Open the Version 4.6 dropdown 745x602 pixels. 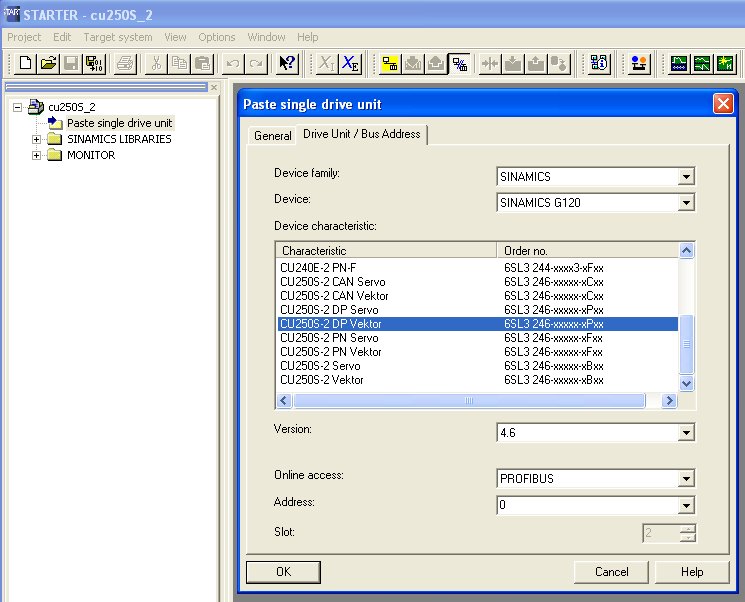tap(686, 433)
